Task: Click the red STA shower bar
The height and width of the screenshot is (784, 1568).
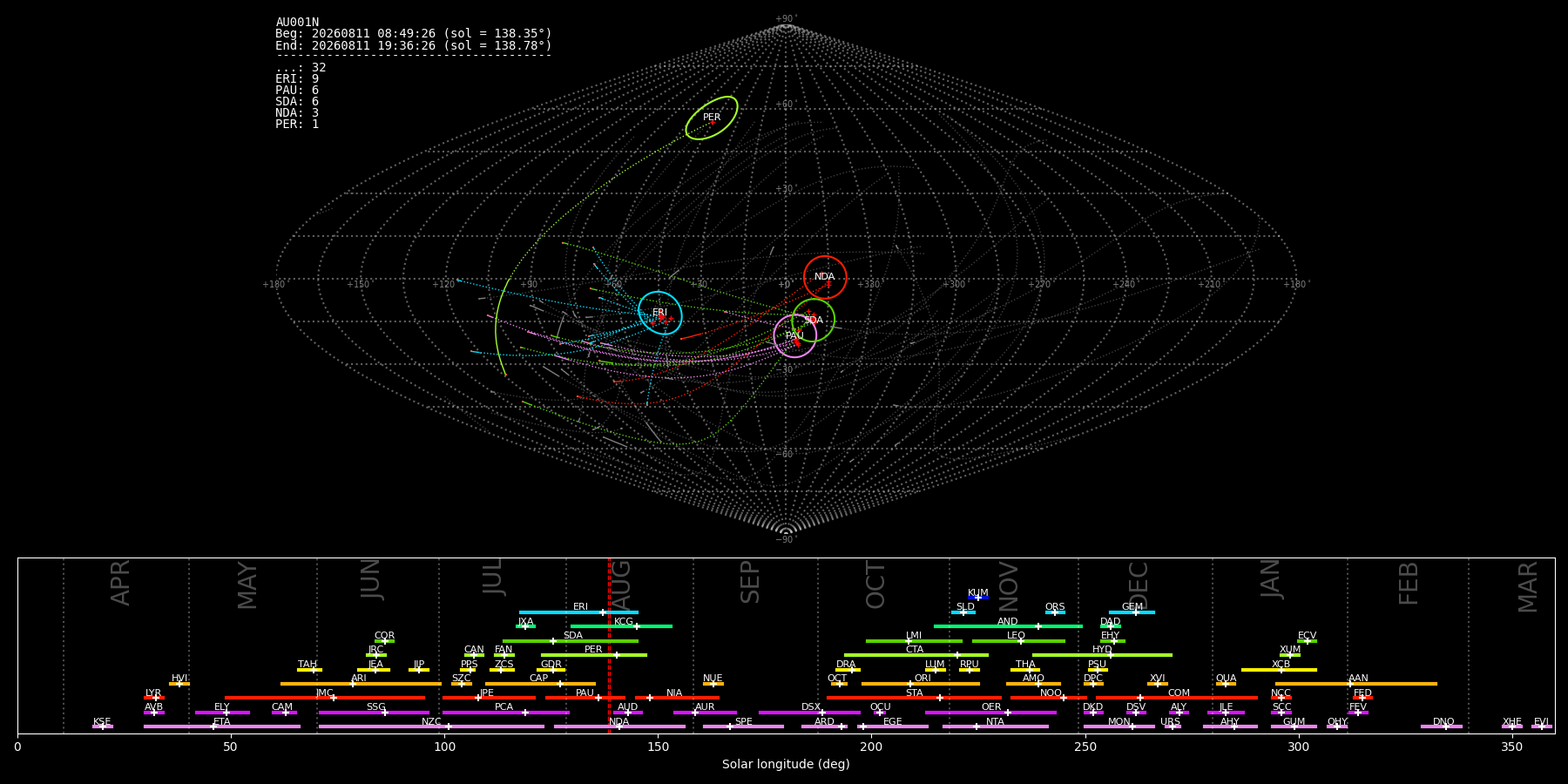Action: click(x=914, y=698)
